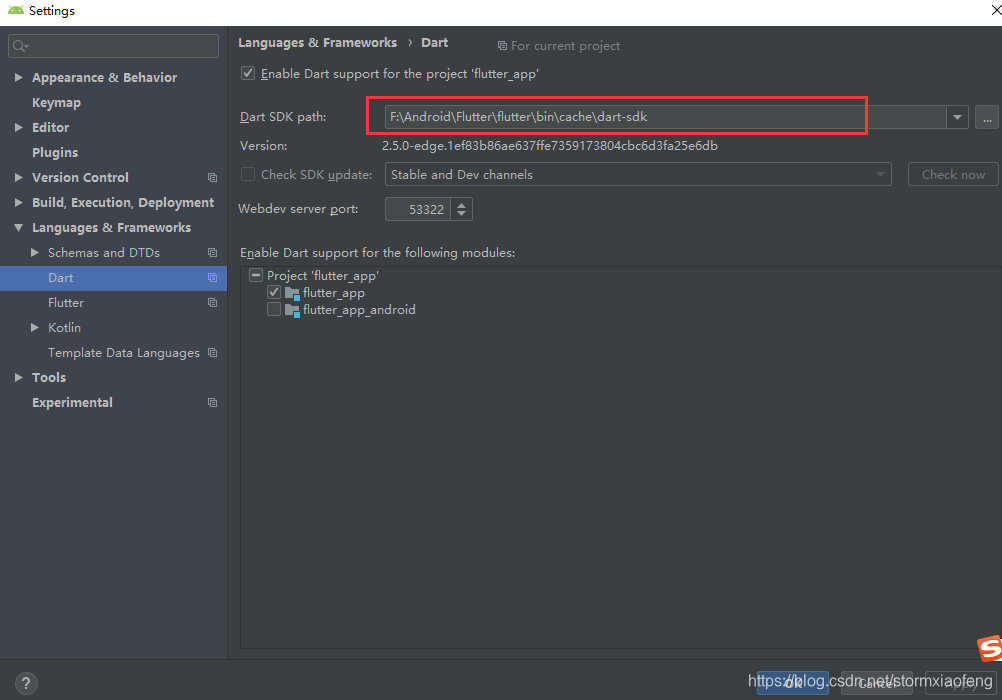Collapse the Languages & Frameworks section

19,228
